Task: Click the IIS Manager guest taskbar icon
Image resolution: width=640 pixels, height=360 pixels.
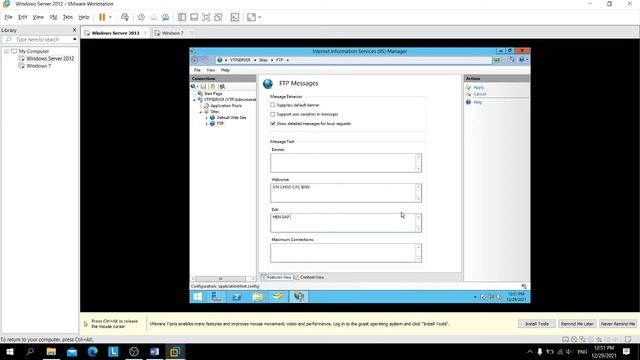Action: tap(299, 297)
